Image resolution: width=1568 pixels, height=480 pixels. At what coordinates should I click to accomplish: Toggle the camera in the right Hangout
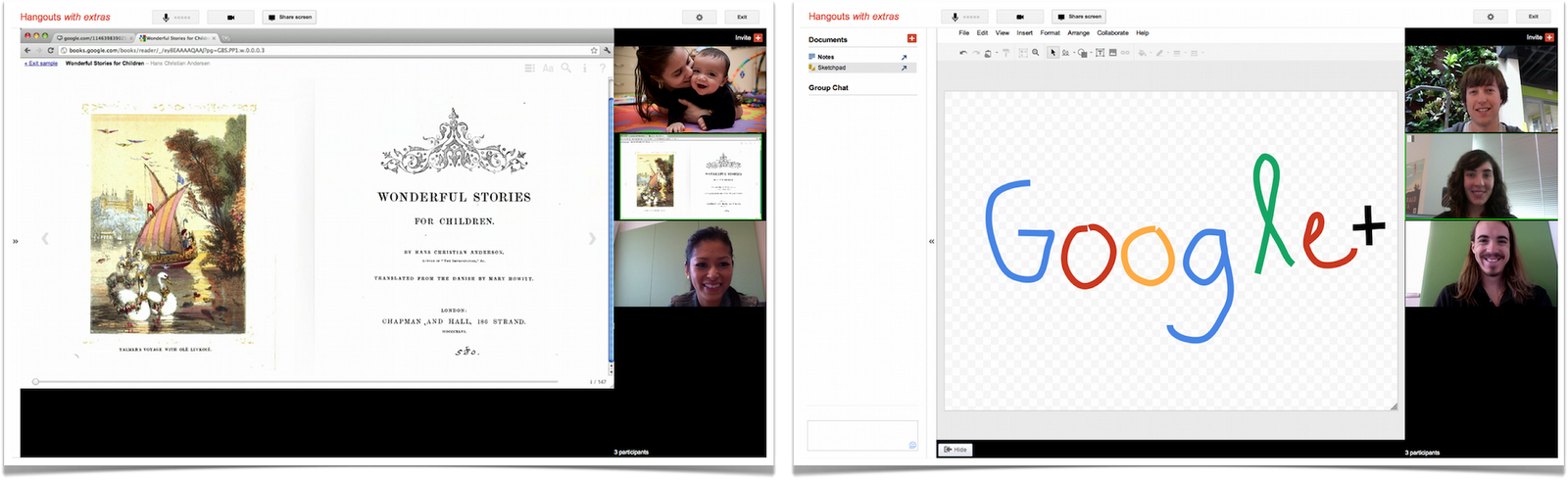coord(1020,17)
